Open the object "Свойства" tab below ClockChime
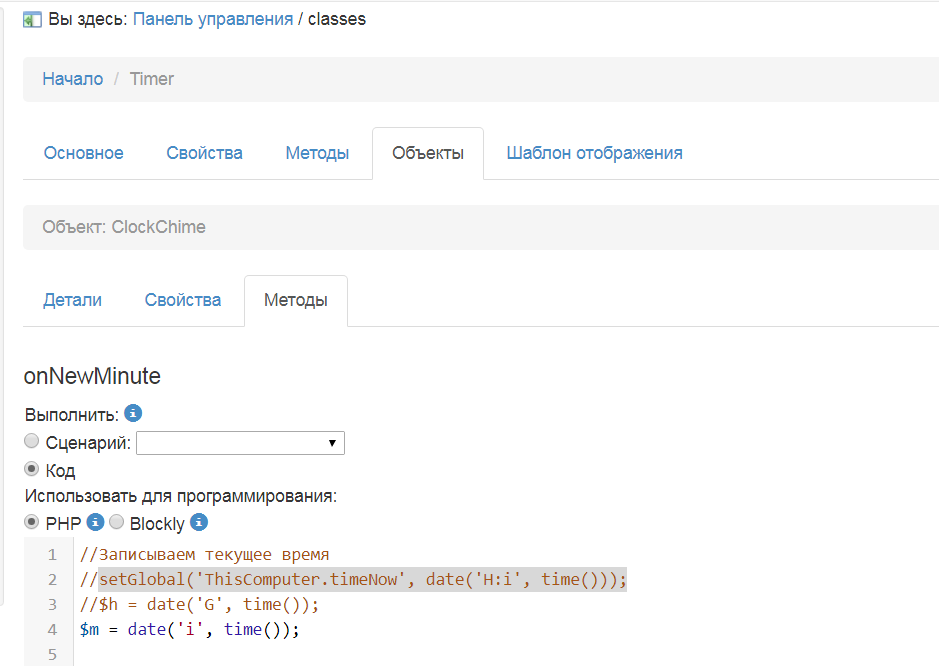939x666 pixels. click(182, 300)
